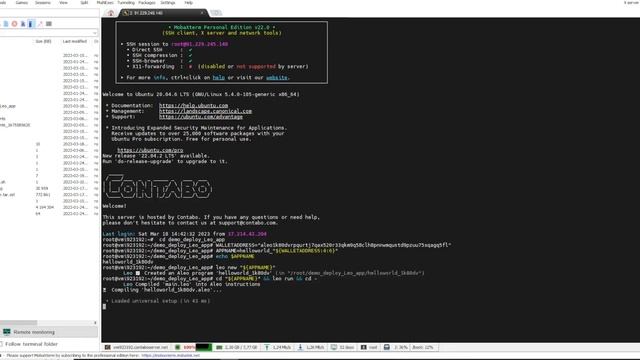This screenshot has width=640, height=360.
Task: Click the disk usage icon in the status bar
Action: tap(387, 347)
